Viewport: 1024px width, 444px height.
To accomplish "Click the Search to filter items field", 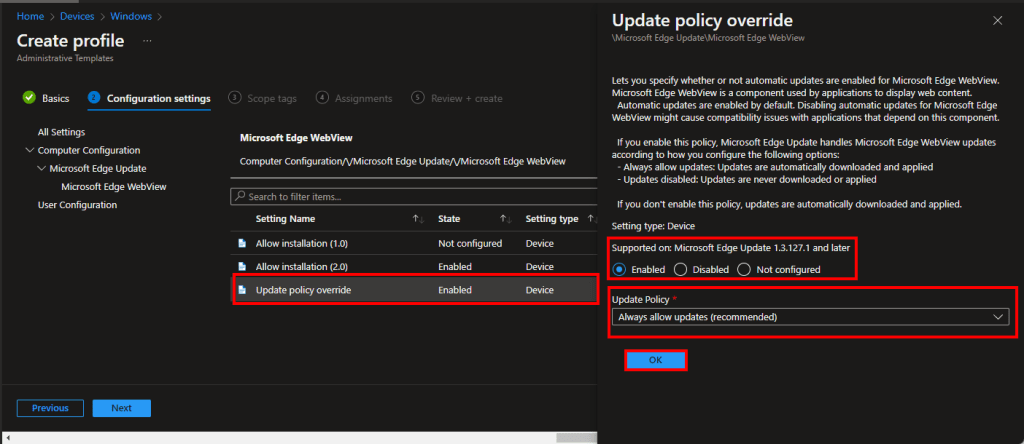I will coord(410,196).
